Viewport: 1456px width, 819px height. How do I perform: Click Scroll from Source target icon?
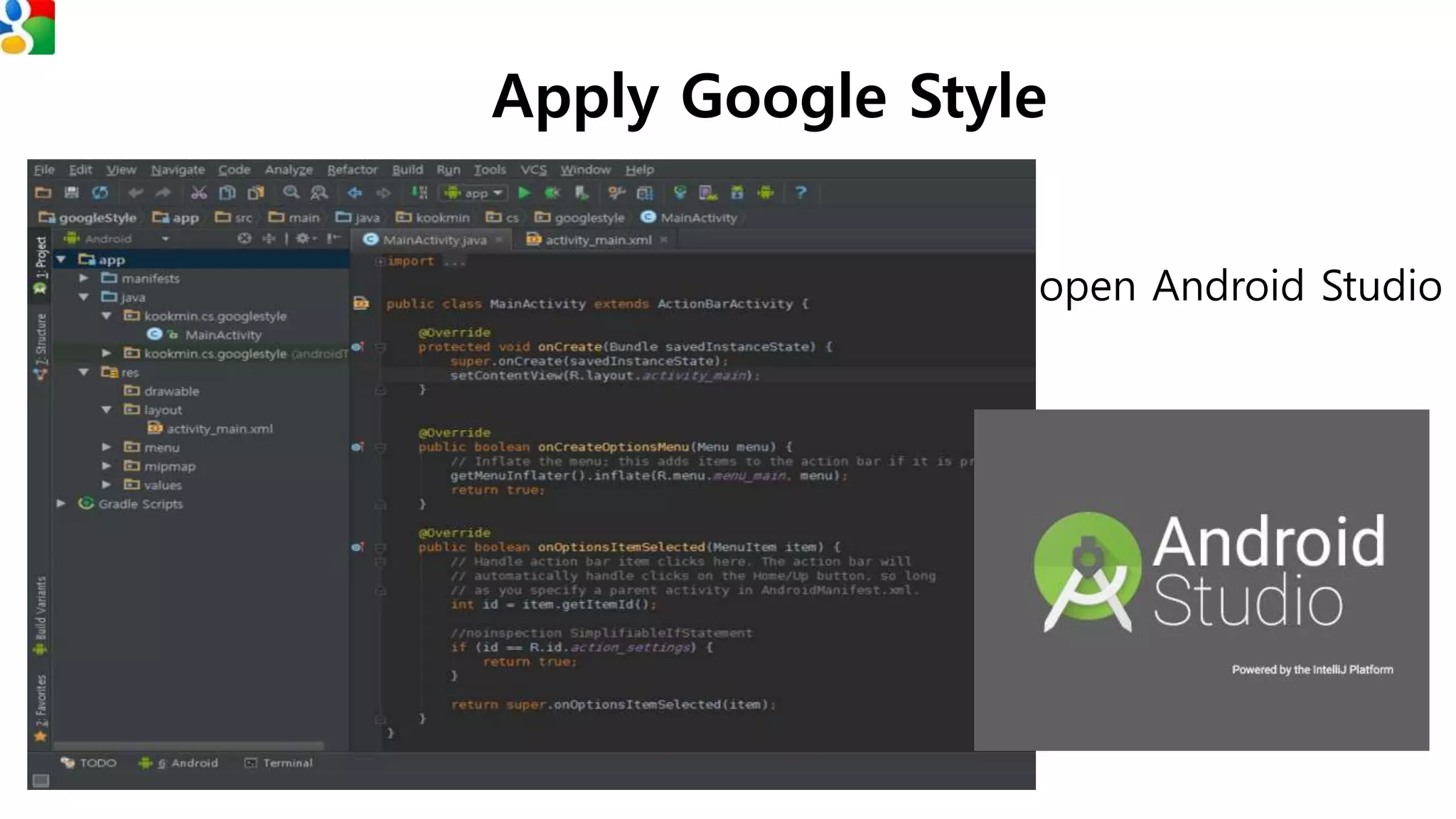[245, 239]
